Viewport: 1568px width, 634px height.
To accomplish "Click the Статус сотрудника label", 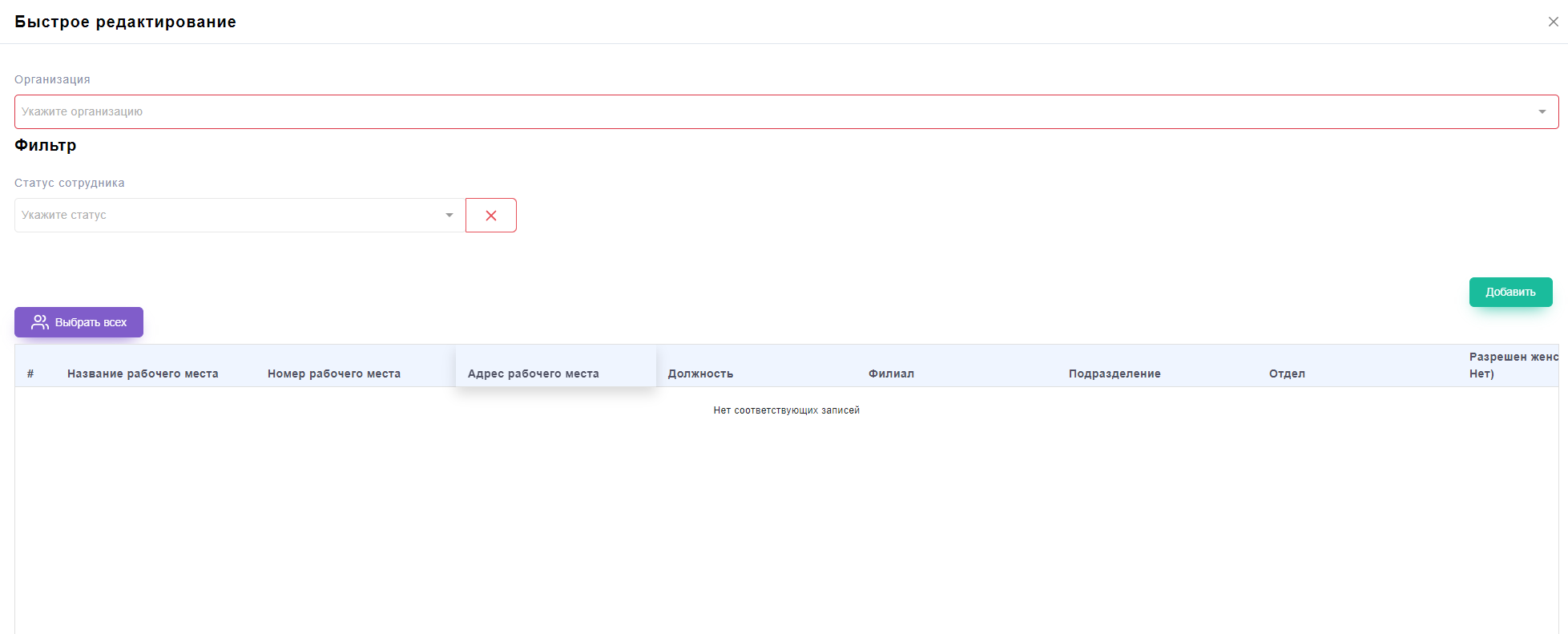I will [70, 183].
